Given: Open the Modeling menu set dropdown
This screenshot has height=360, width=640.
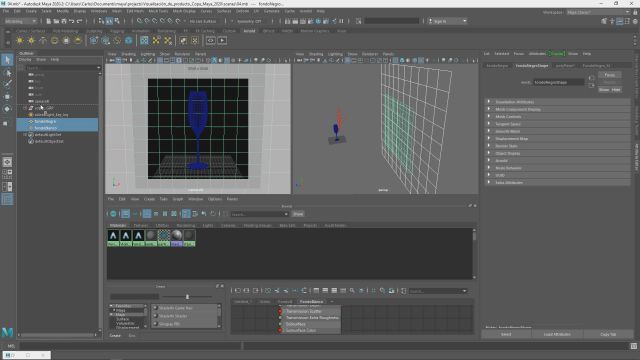Looking at the screenshot, I should 20,21.
